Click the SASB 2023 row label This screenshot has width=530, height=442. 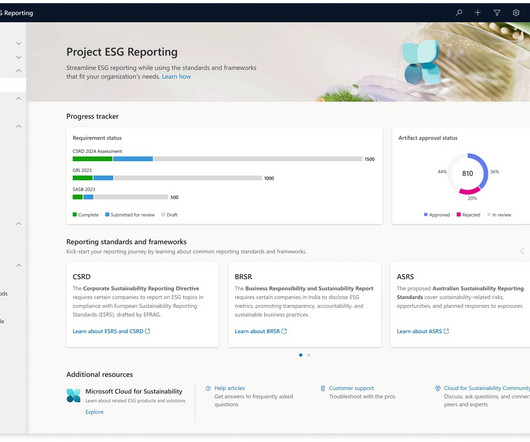(84, 189)
